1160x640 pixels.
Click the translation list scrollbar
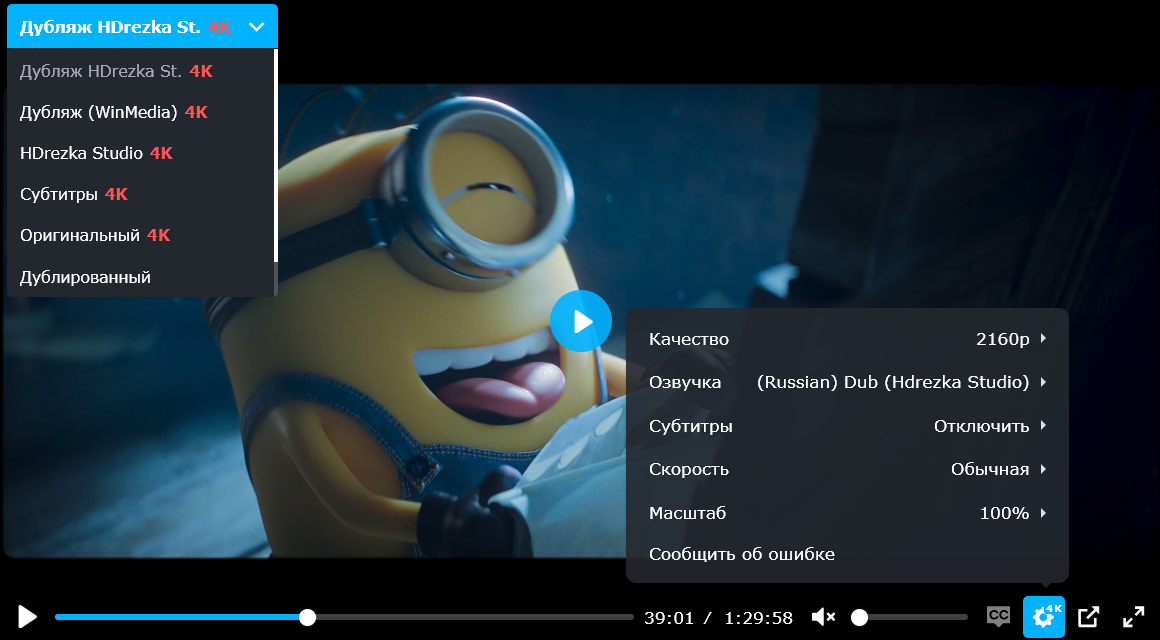tap(276, 155)
